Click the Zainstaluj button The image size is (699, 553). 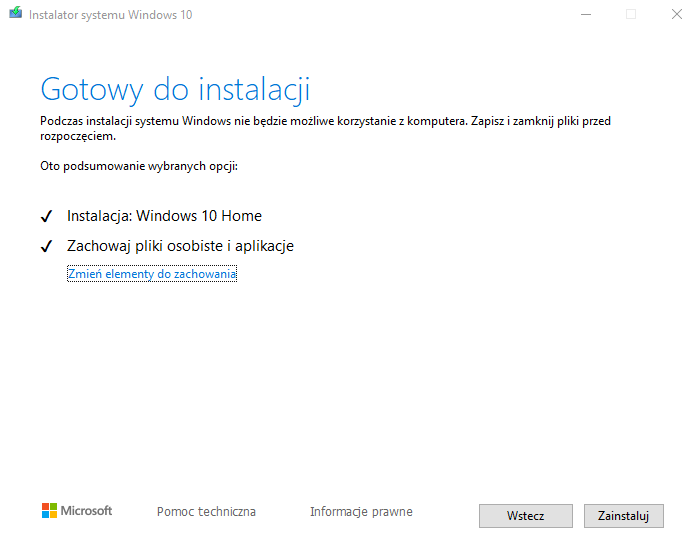pyautogui.click(x=624, y=516)
